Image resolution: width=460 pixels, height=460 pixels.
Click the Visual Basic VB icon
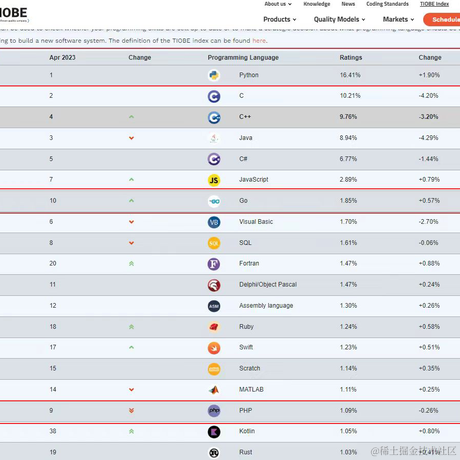[x=214, y=222]
